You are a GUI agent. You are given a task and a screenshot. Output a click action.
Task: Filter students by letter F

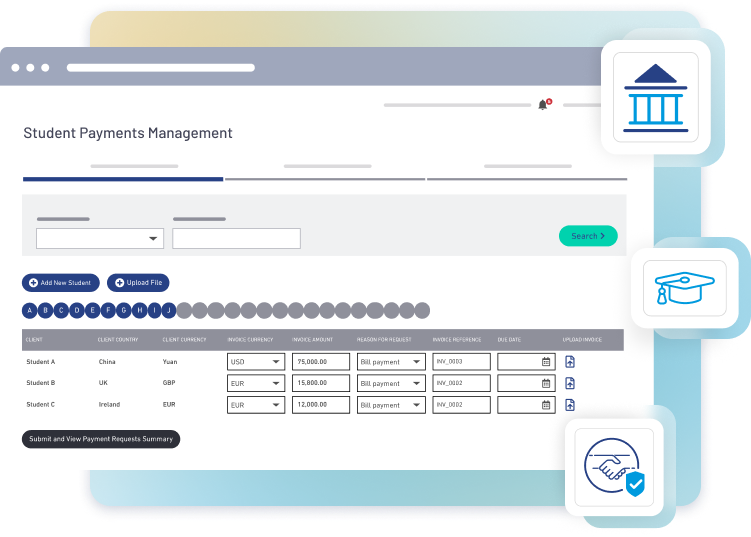point(109,310)
